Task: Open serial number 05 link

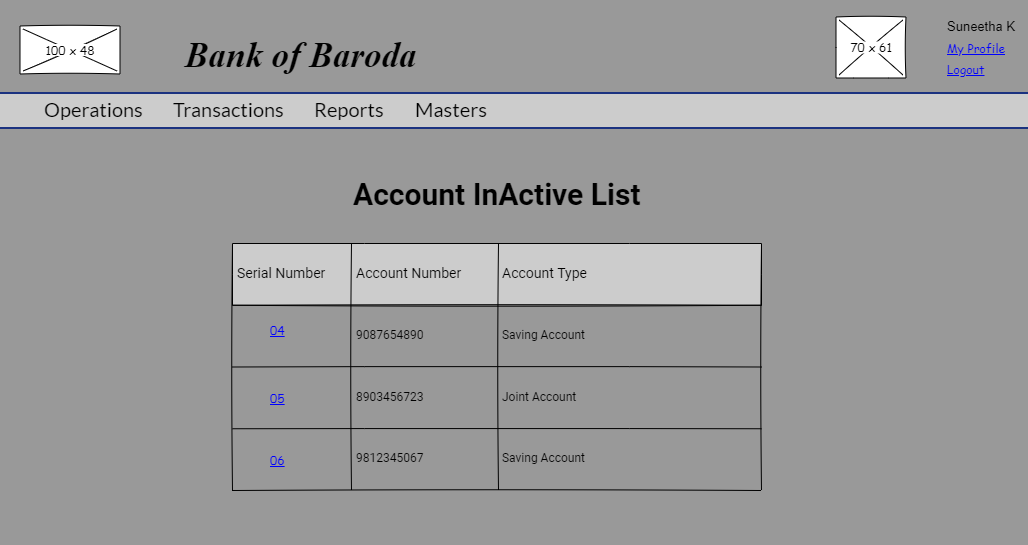Action: point(277,399)
